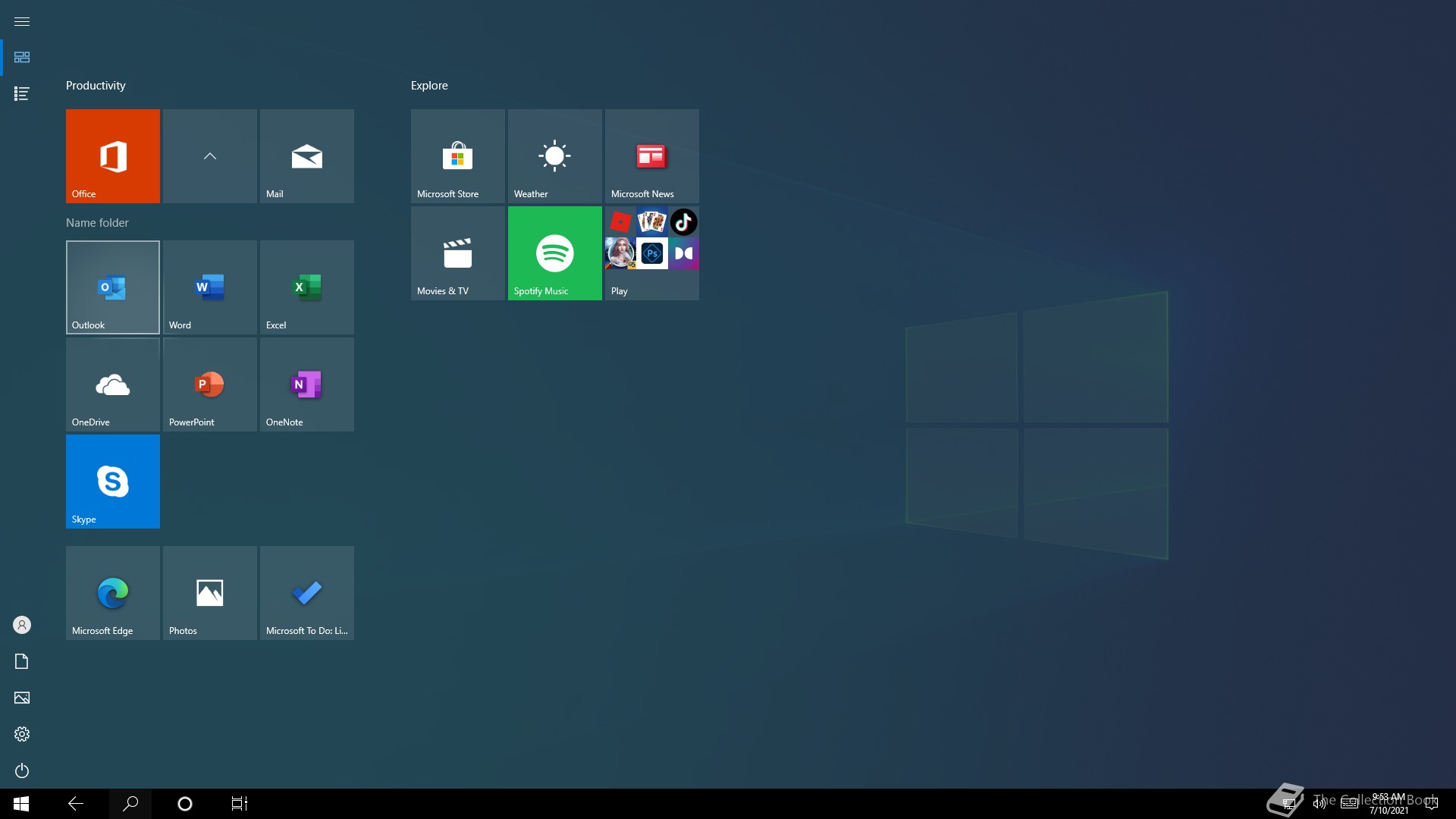Expand the Play apps folder tile
1456x819 pixels.
[652, 253]
